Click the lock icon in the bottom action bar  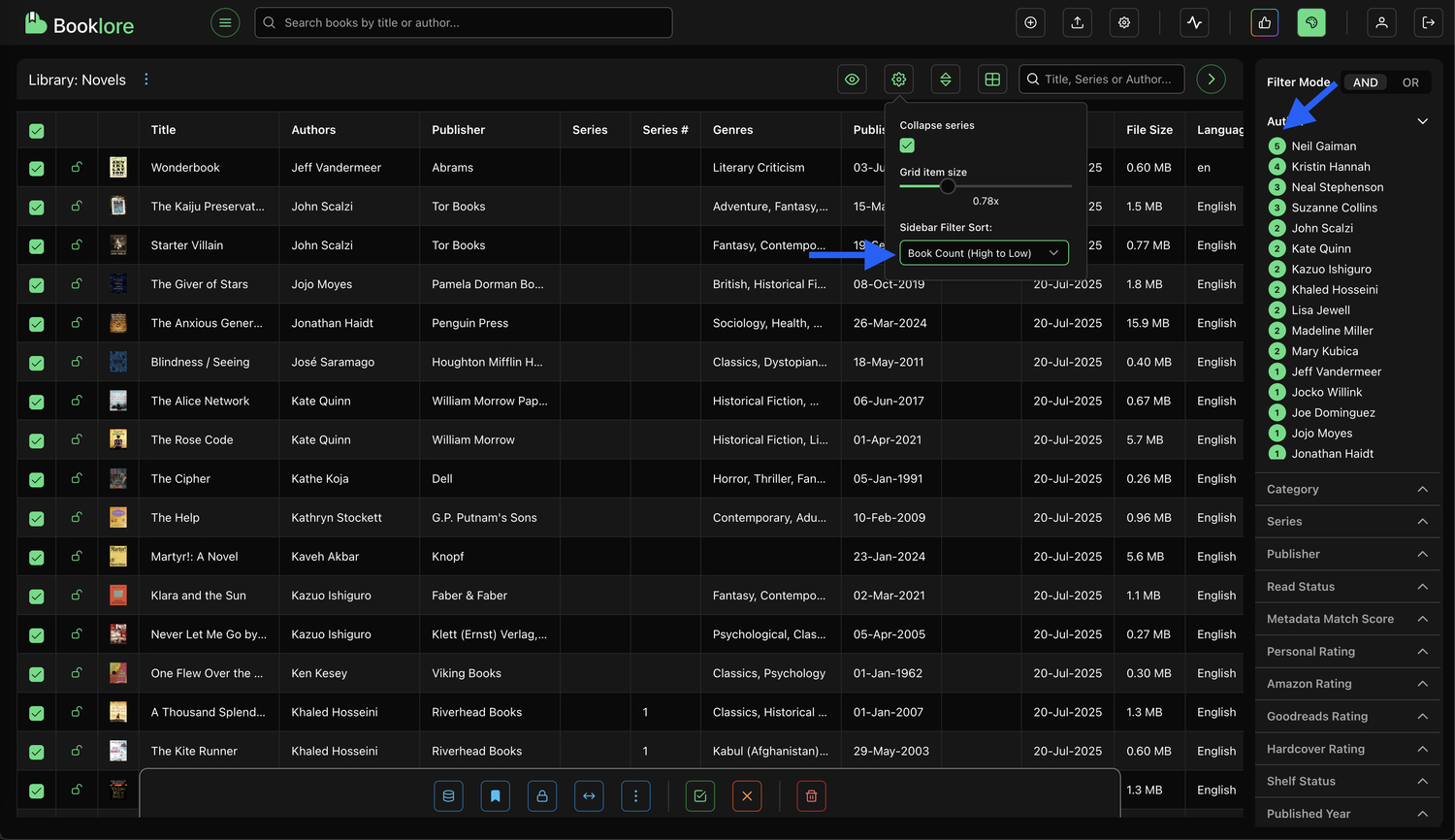click(542, 795)
